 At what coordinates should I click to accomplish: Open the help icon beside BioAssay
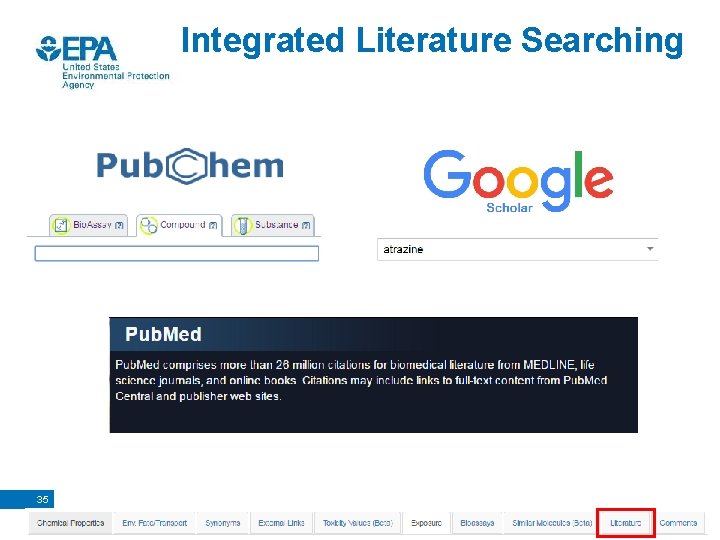(119, 225)
